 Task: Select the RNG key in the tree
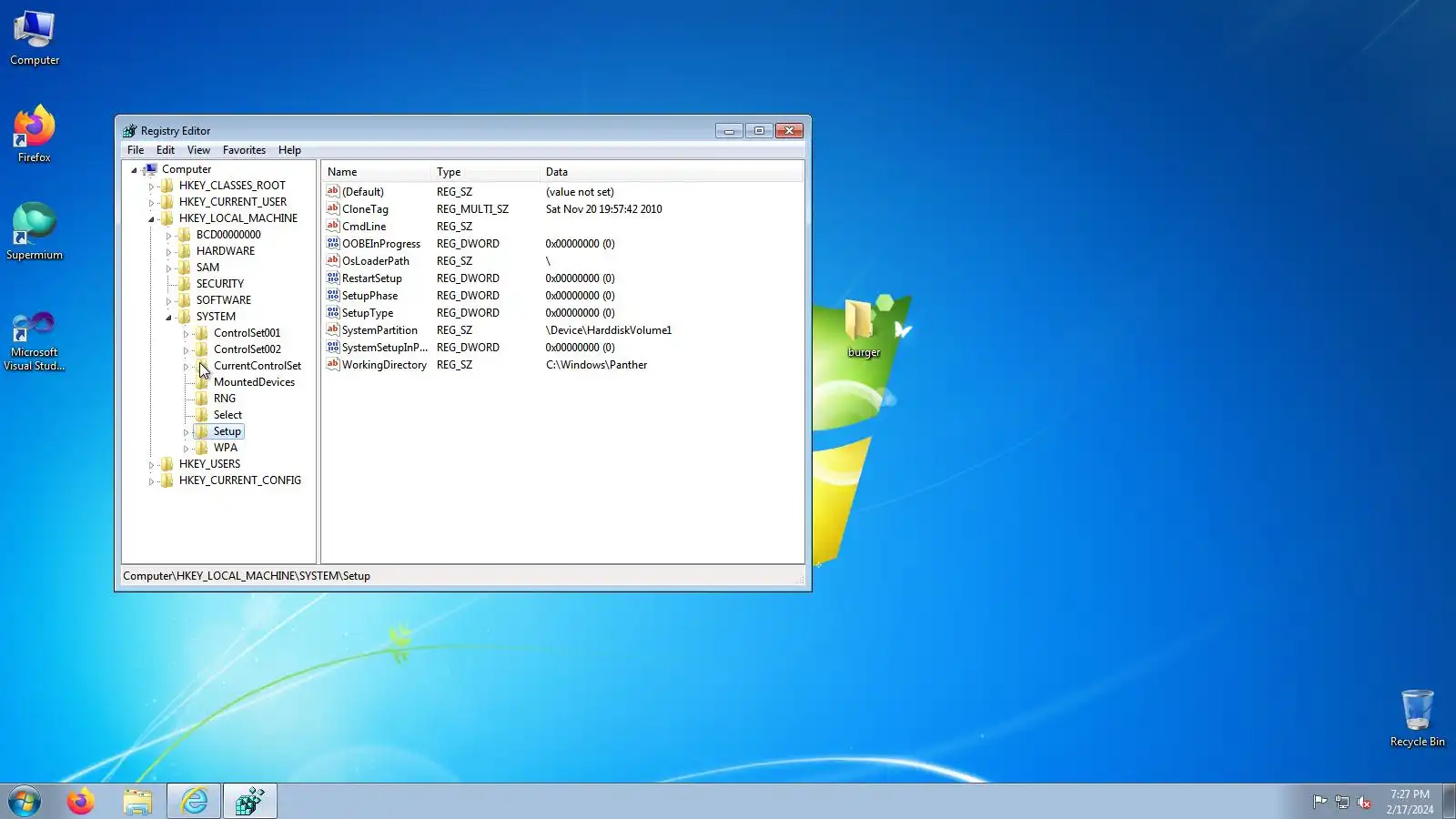pyautogui.click(x=225, y=399)
